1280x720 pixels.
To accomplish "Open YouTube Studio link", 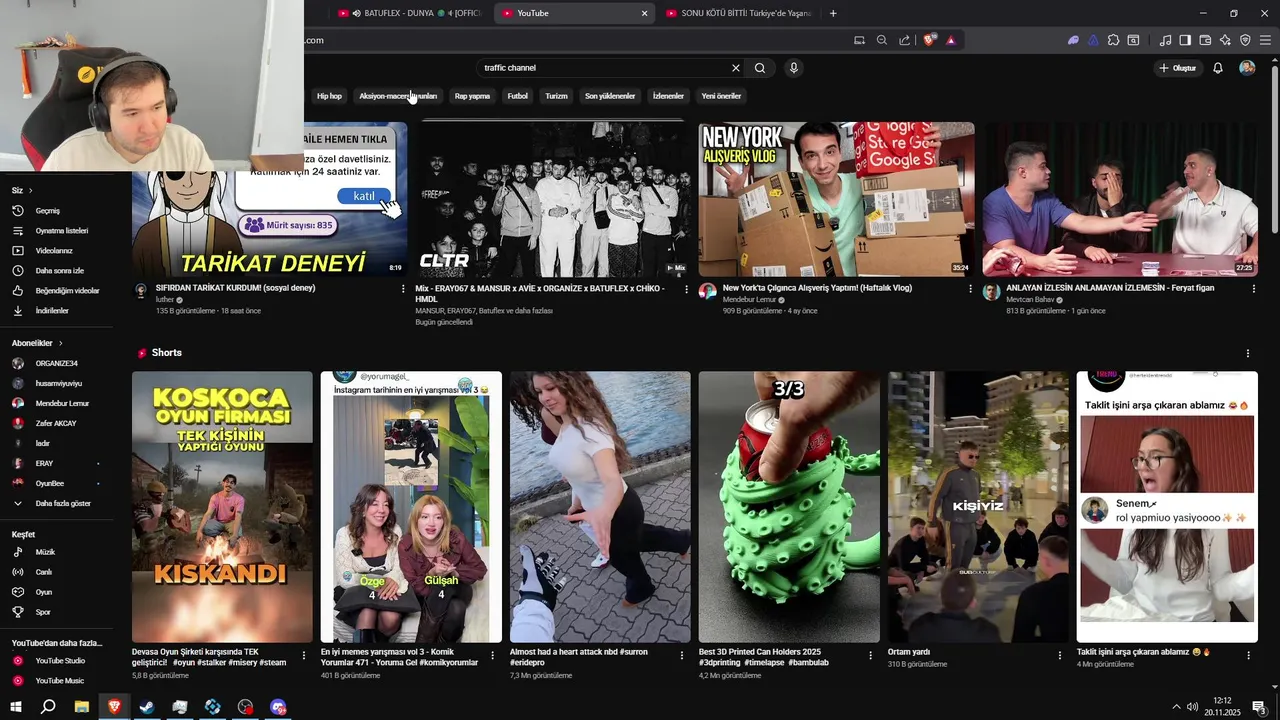I will [x=60, y=661].
